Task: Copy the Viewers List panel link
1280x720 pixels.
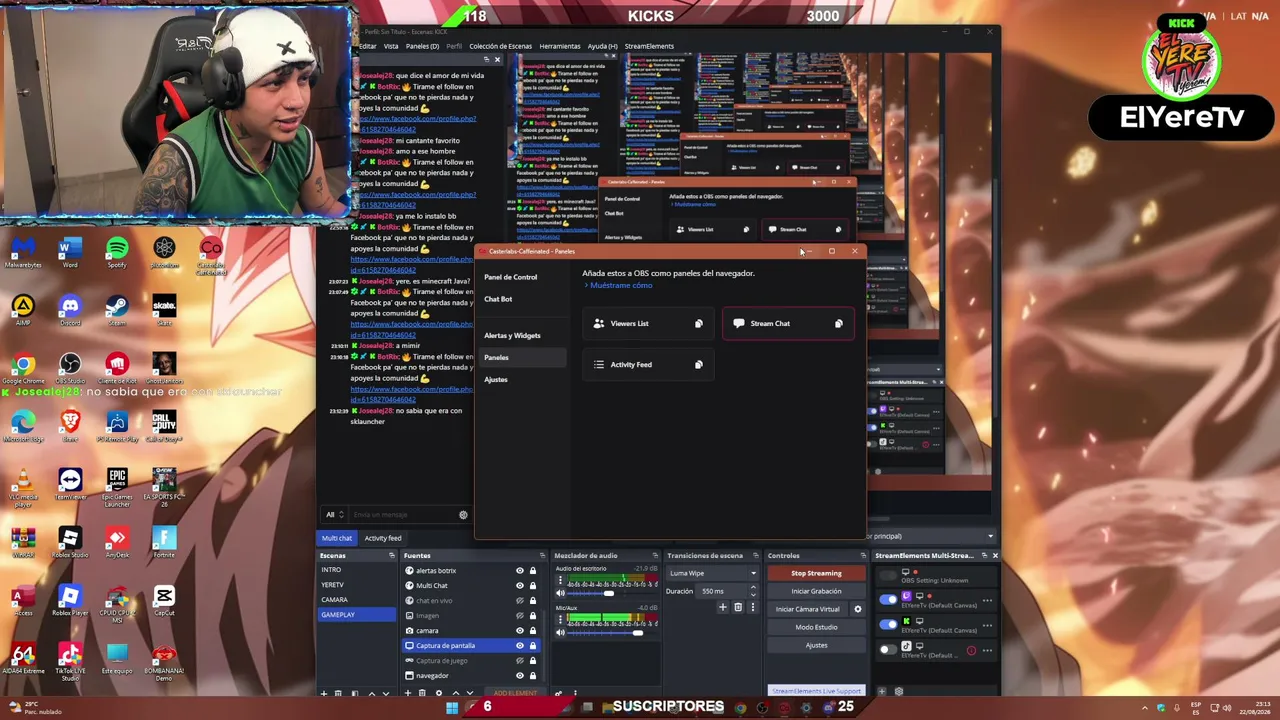Action: (x=699, y=324)
